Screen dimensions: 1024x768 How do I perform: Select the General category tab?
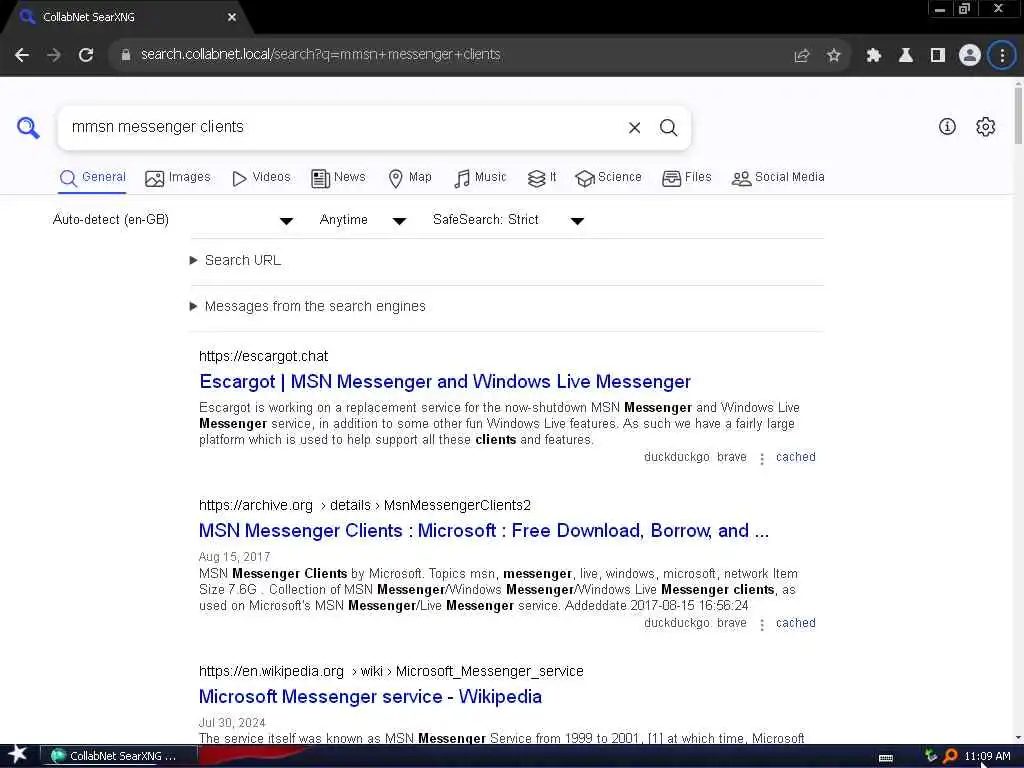(x=92, y=178)
